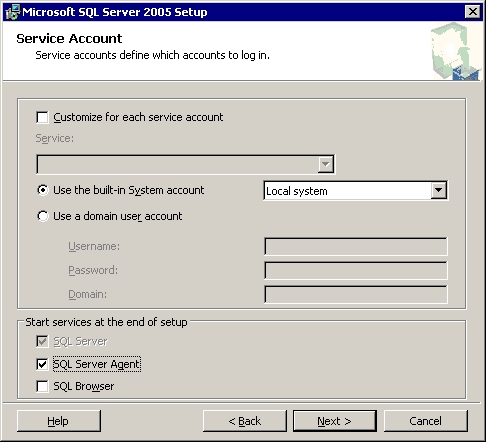Select Use the built-in System account
This screenshot has height=442, width=486.
43,190
